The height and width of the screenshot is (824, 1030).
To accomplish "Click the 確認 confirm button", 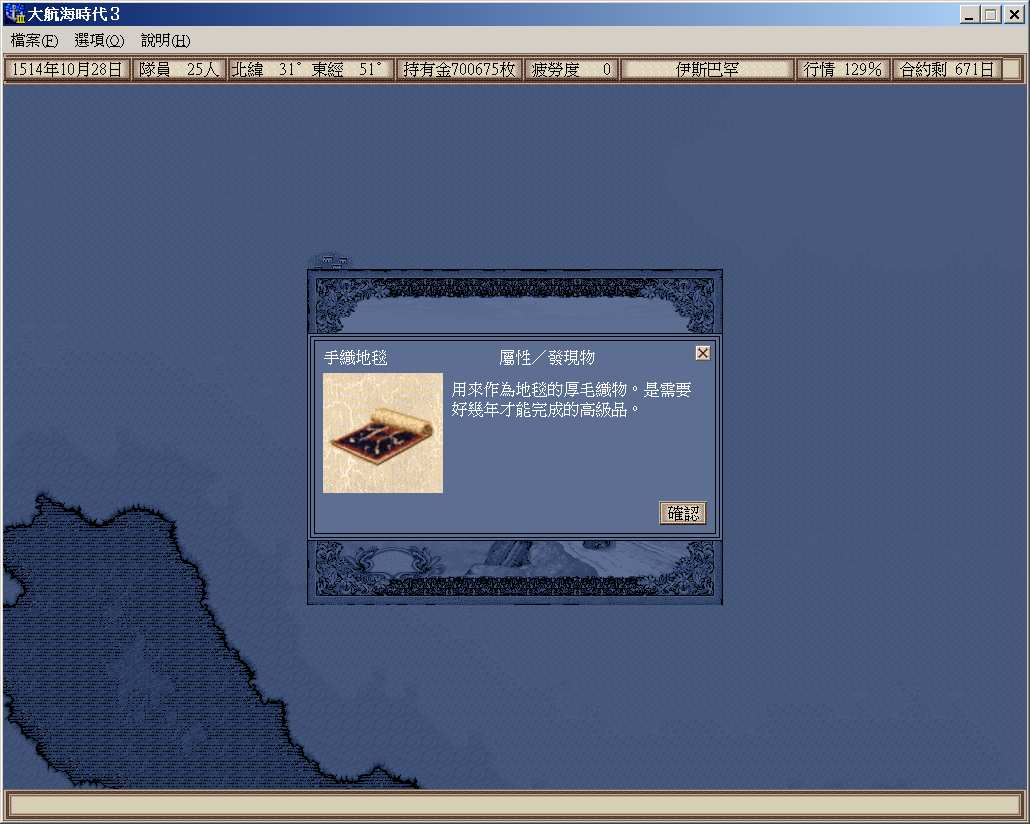I will (683, 513).
